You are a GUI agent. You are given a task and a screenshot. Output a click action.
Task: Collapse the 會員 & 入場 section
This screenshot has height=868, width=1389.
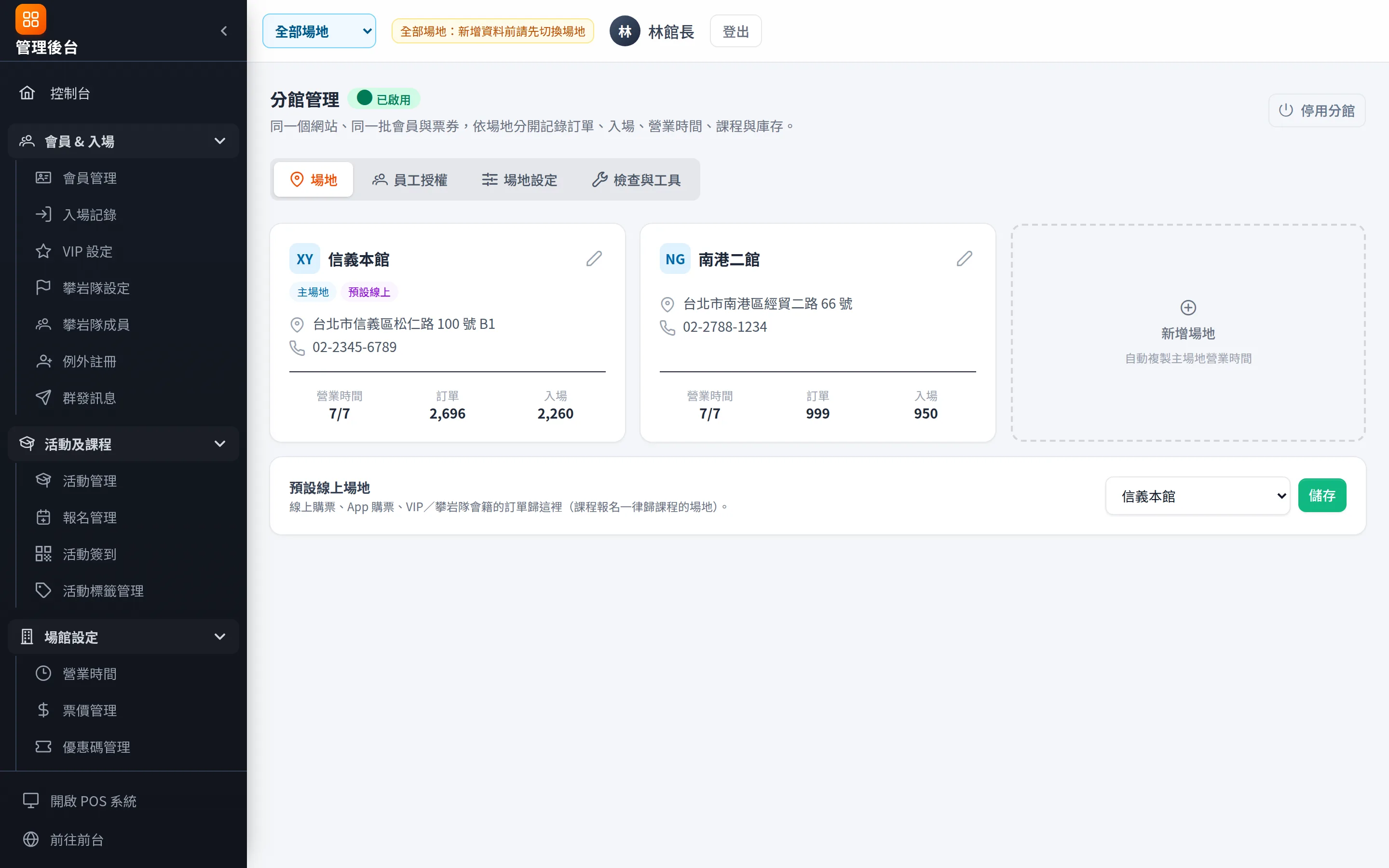[x=123, y=141]
